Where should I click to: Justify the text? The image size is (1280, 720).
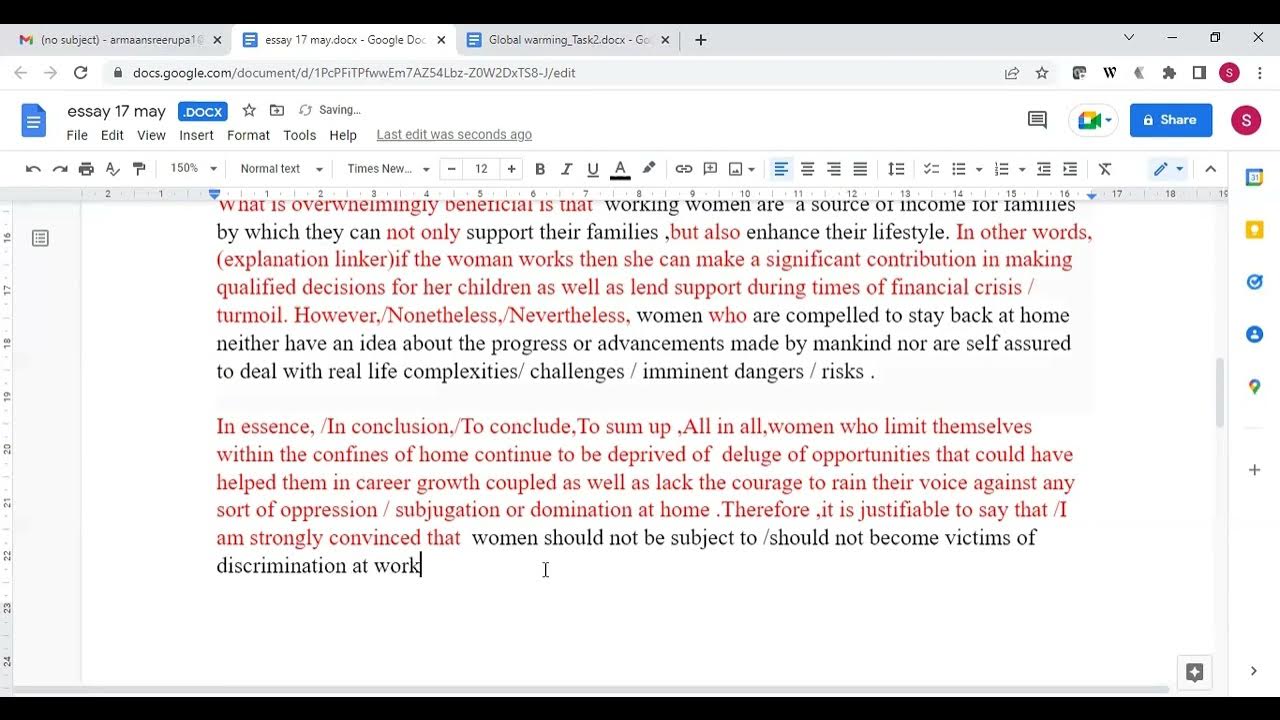(860, 169)
